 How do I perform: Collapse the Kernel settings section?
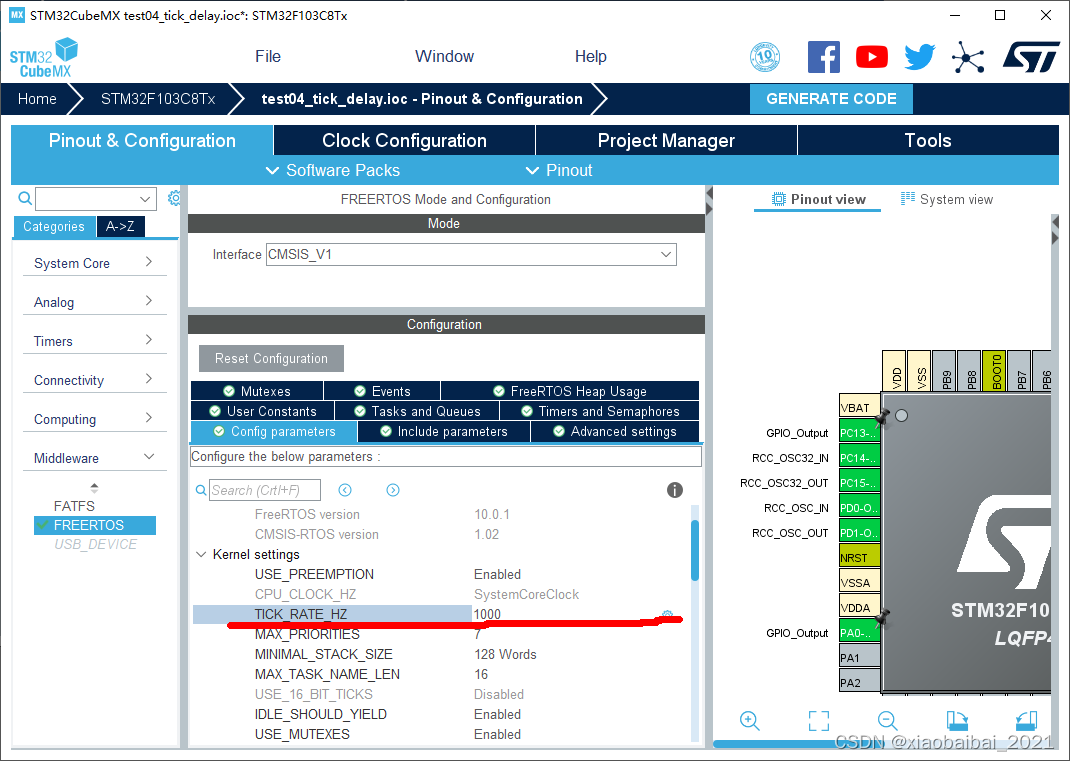pyautogui.click(x=201, y=554)
